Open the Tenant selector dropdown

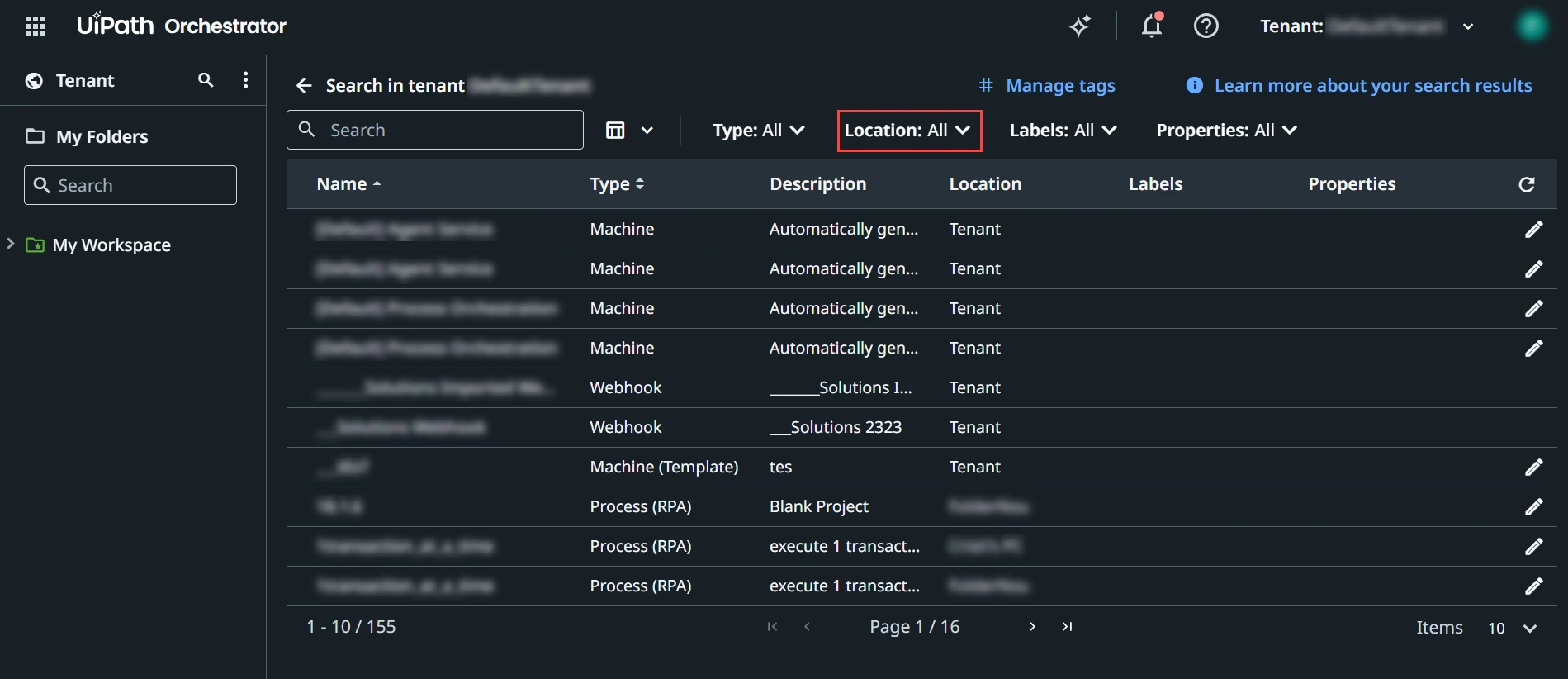click(1367, 26)
